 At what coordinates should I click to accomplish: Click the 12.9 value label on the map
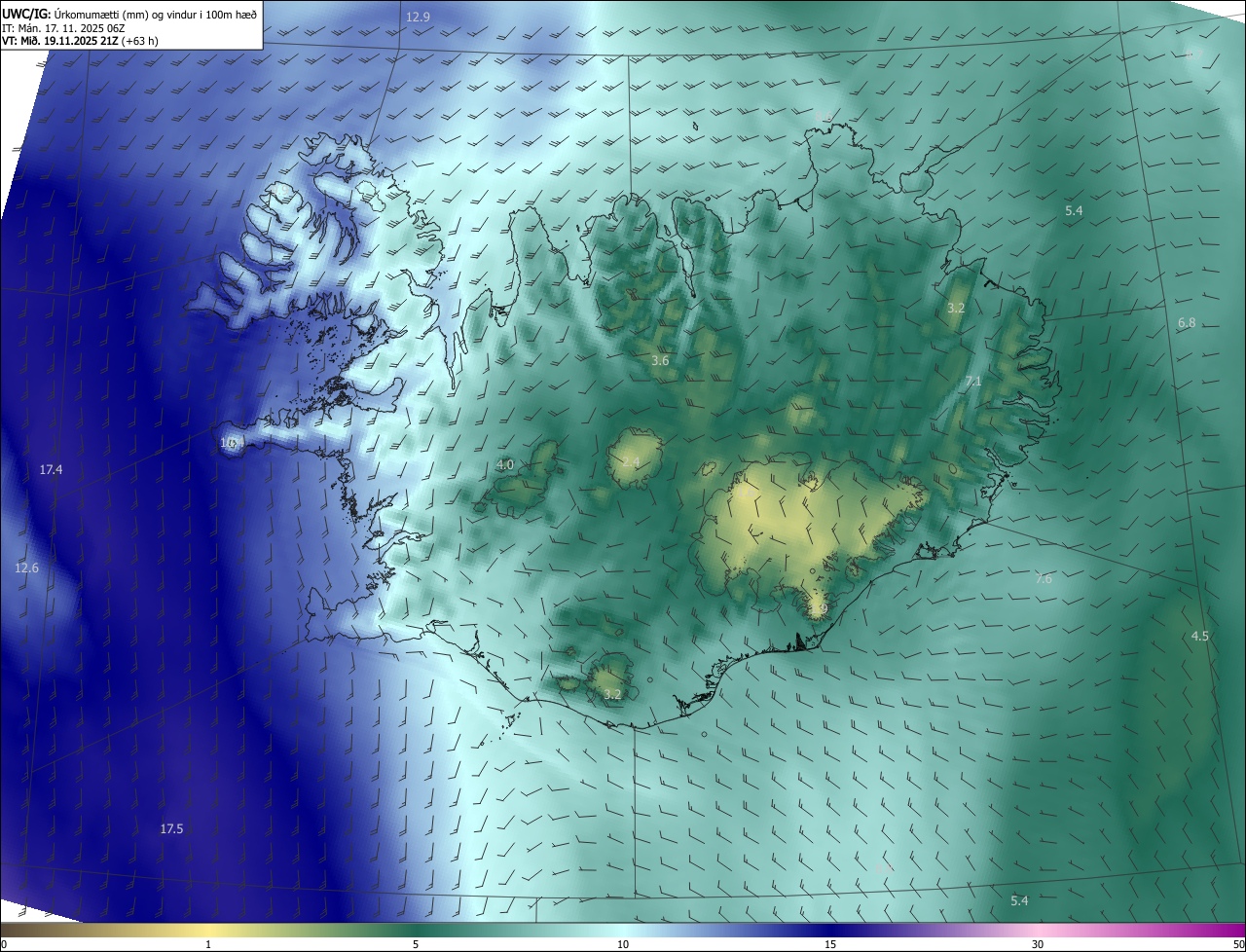click(x=418, y=17)
